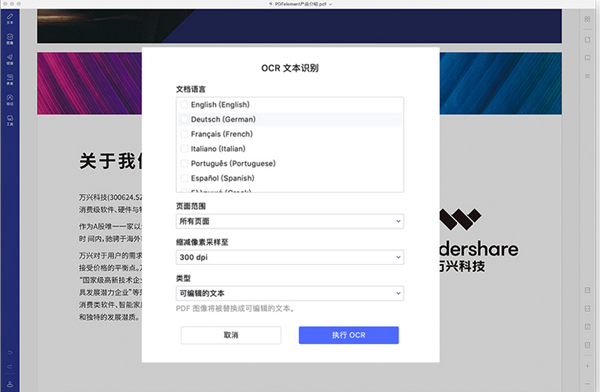This screenshot has height=392, width=600.
Task: Check the Deutsch (German) language box
Action: click(x=184, y=119)
